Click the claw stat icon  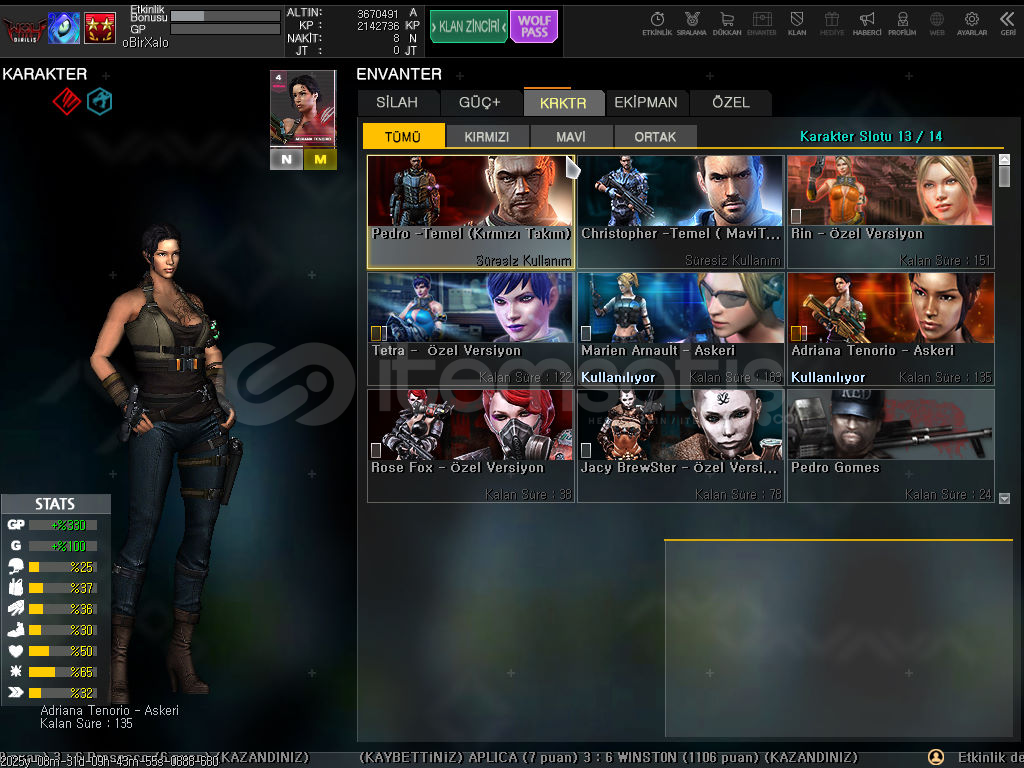pyautogui.click(x=16, y=609)
